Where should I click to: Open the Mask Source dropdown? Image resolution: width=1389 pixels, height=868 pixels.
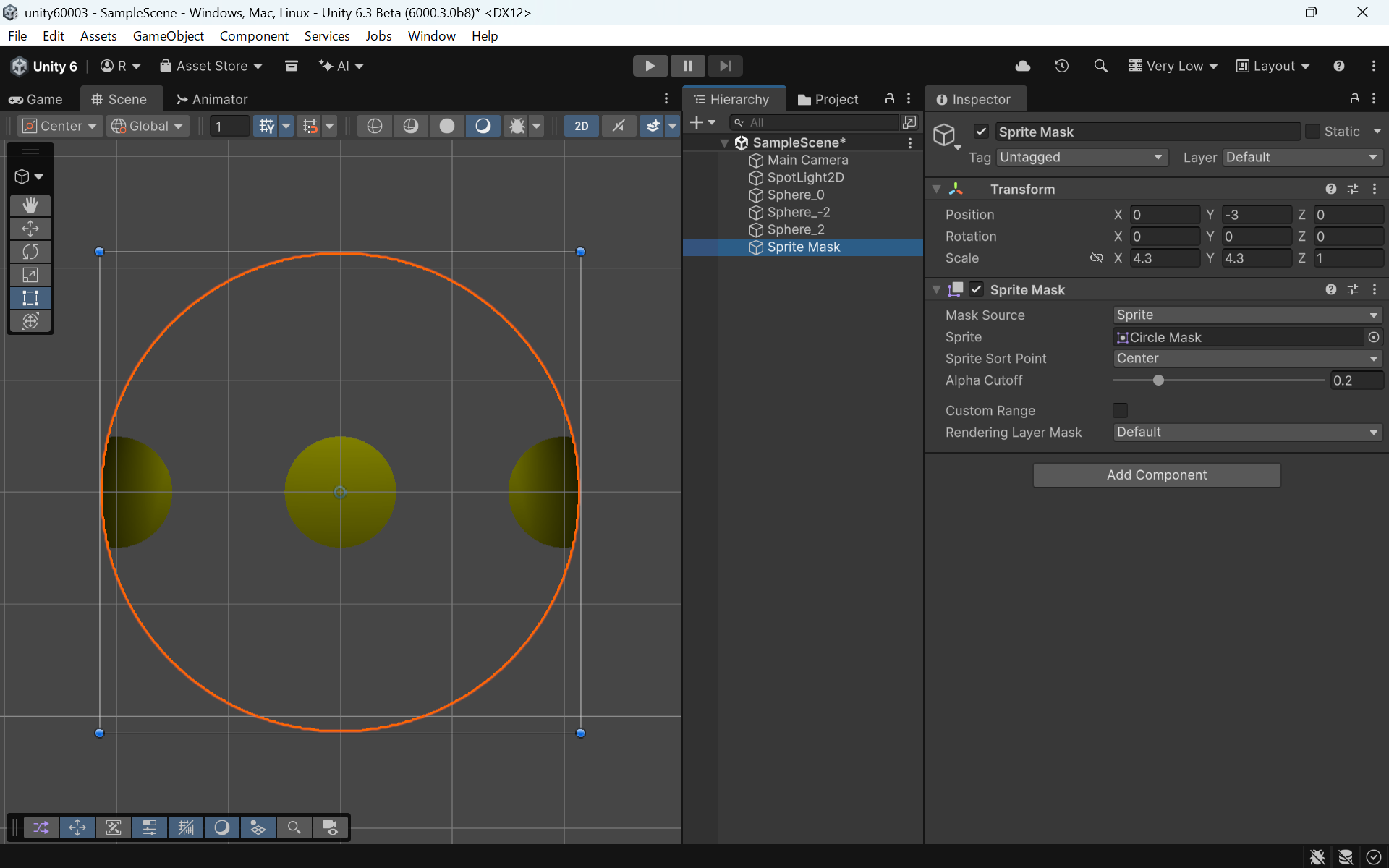click(x=1246, y=315)
